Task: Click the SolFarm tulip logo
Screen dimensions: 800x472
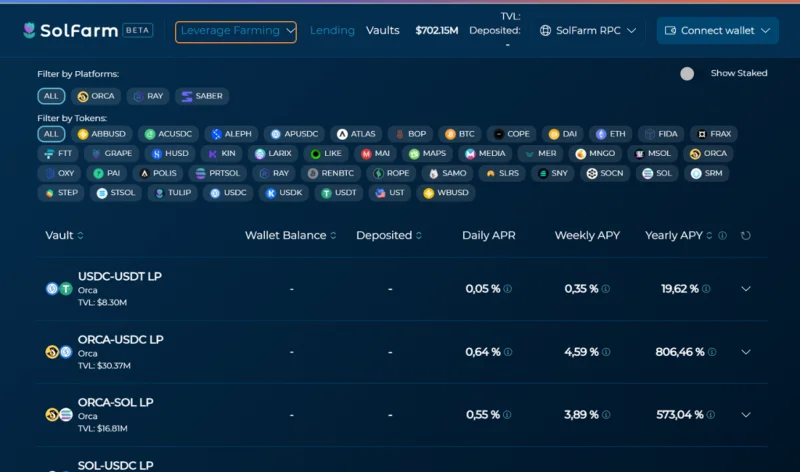Action: [x=29, y=31]
